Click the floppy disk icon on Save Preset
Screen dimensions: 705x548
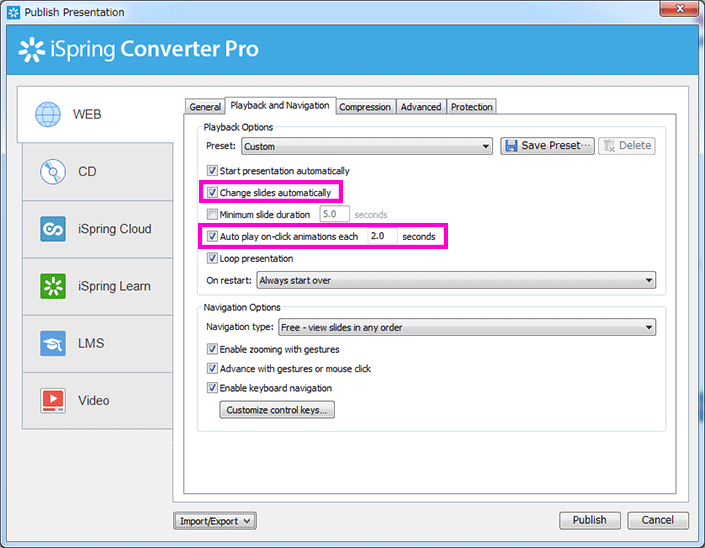511,146
